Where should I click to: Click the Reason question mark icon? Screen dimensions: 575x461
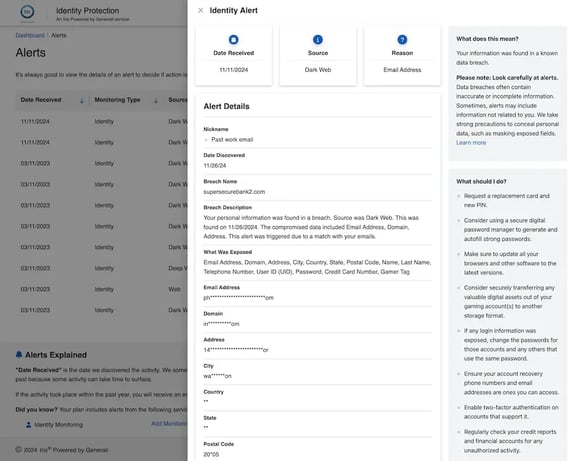point(402,39)
